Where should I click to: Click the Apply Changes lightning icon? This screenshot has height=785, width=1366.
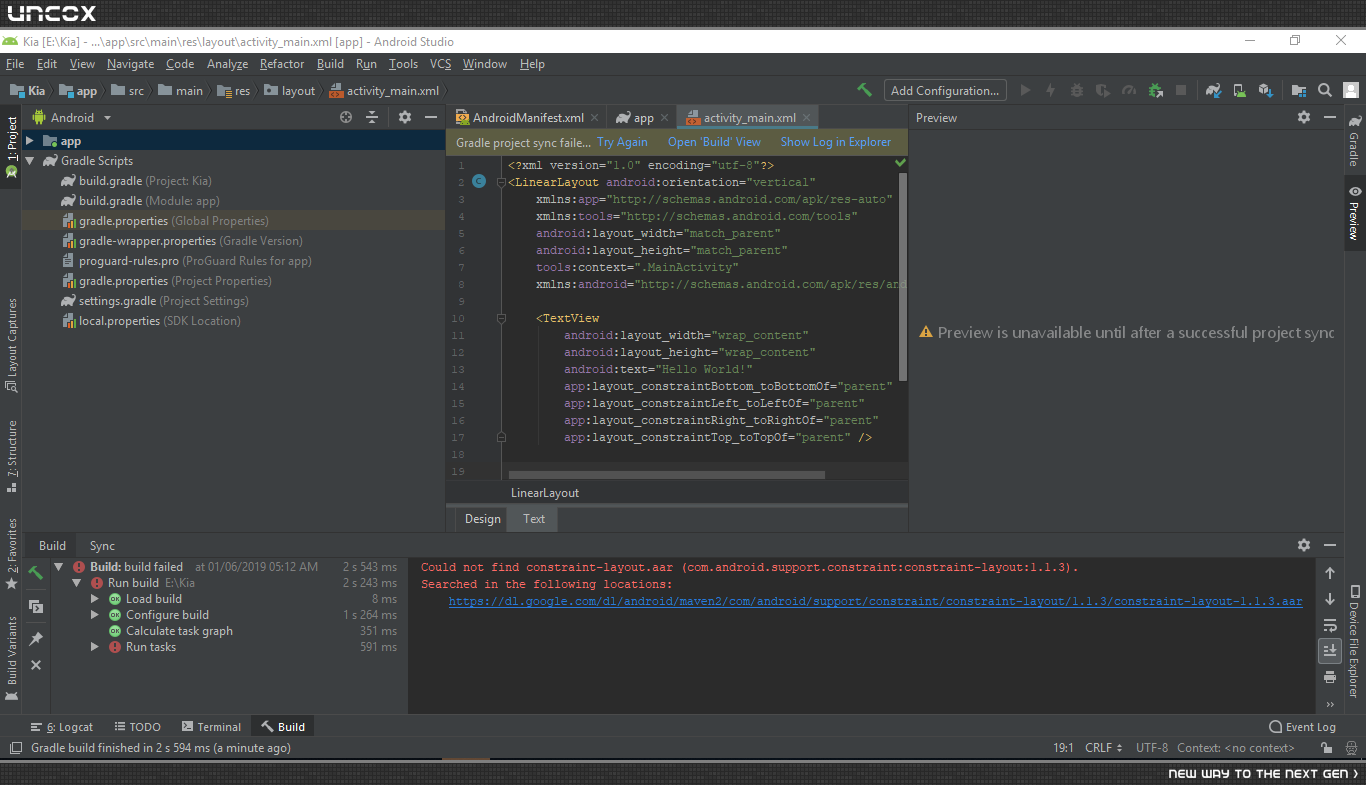pyautogui.click(x=1050, y=90)
